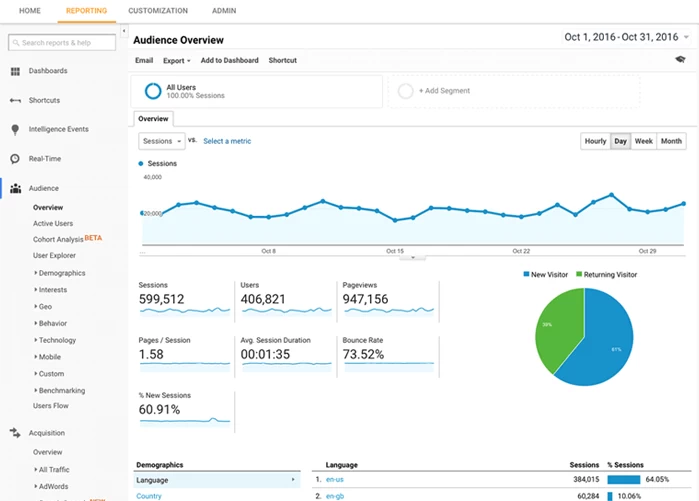Click Add to Dashboard button

pyautogui.click(x=229, y=60)
